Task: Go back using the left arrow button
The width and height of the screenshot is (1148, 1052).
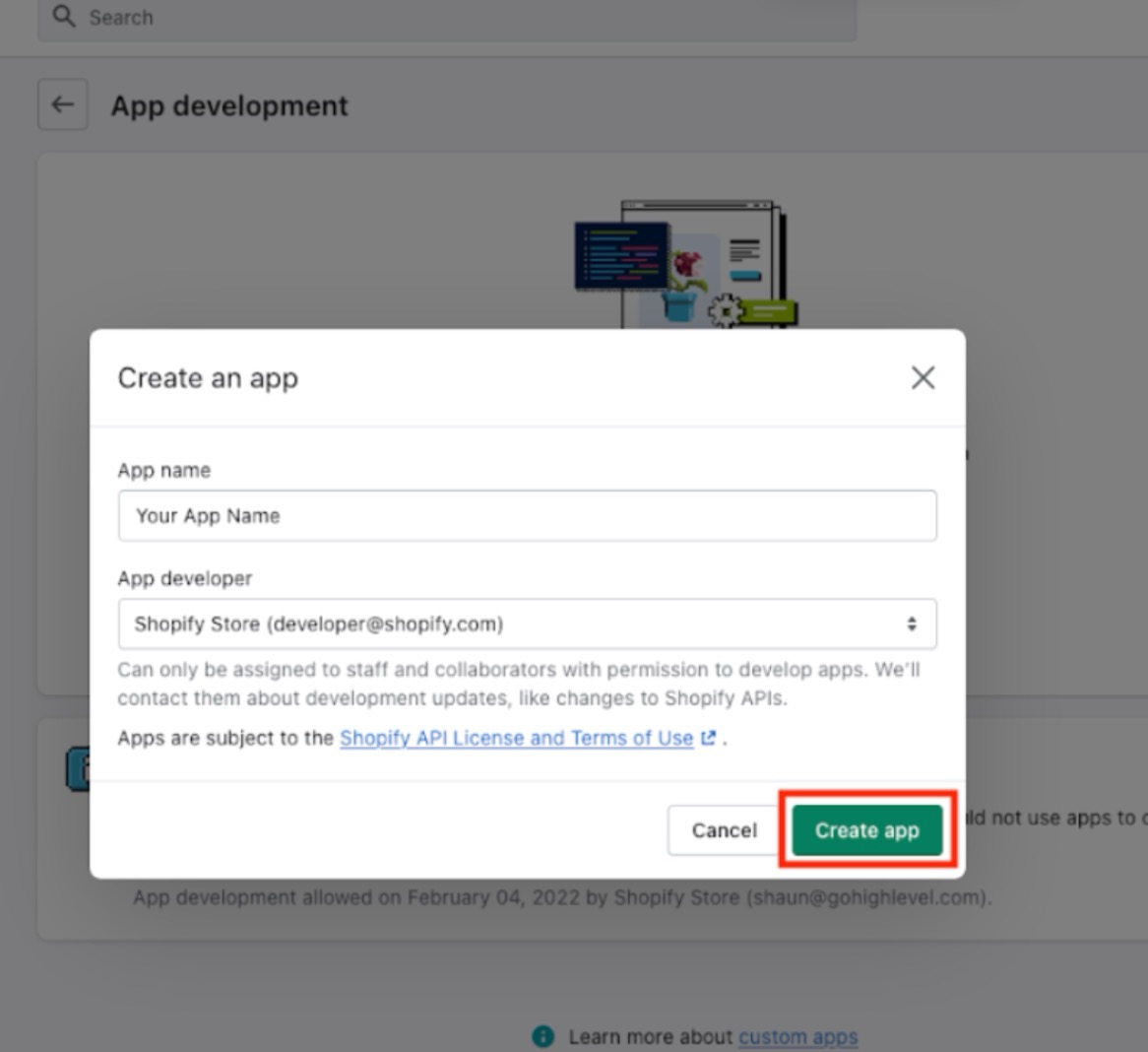Action: tap(63, 104)
